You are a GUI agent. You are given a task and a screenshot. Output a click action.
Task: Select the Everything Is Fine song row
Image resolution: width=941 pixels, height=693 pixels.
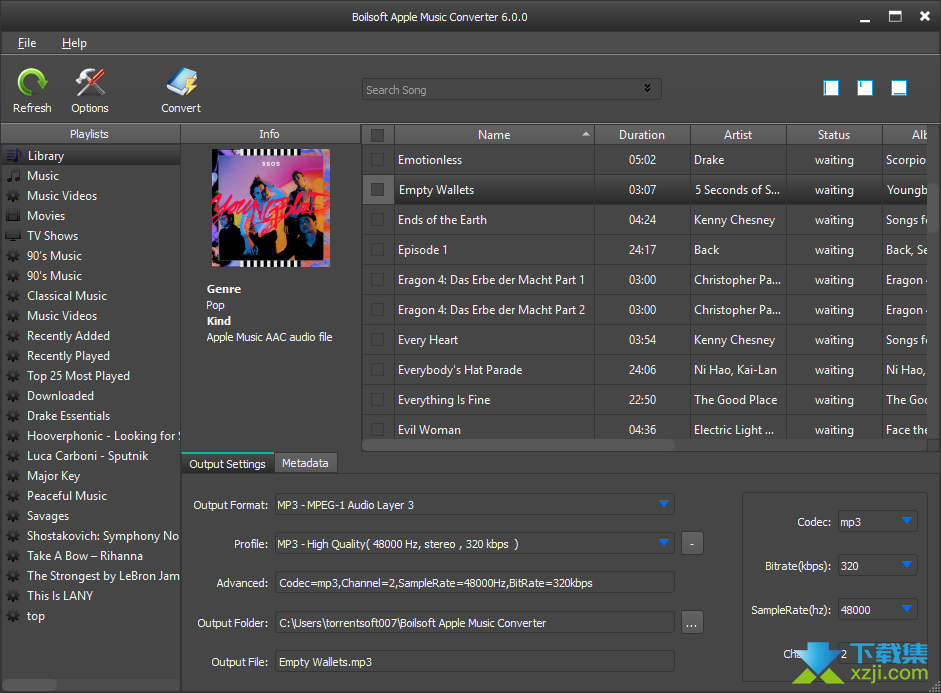(645, 400)
